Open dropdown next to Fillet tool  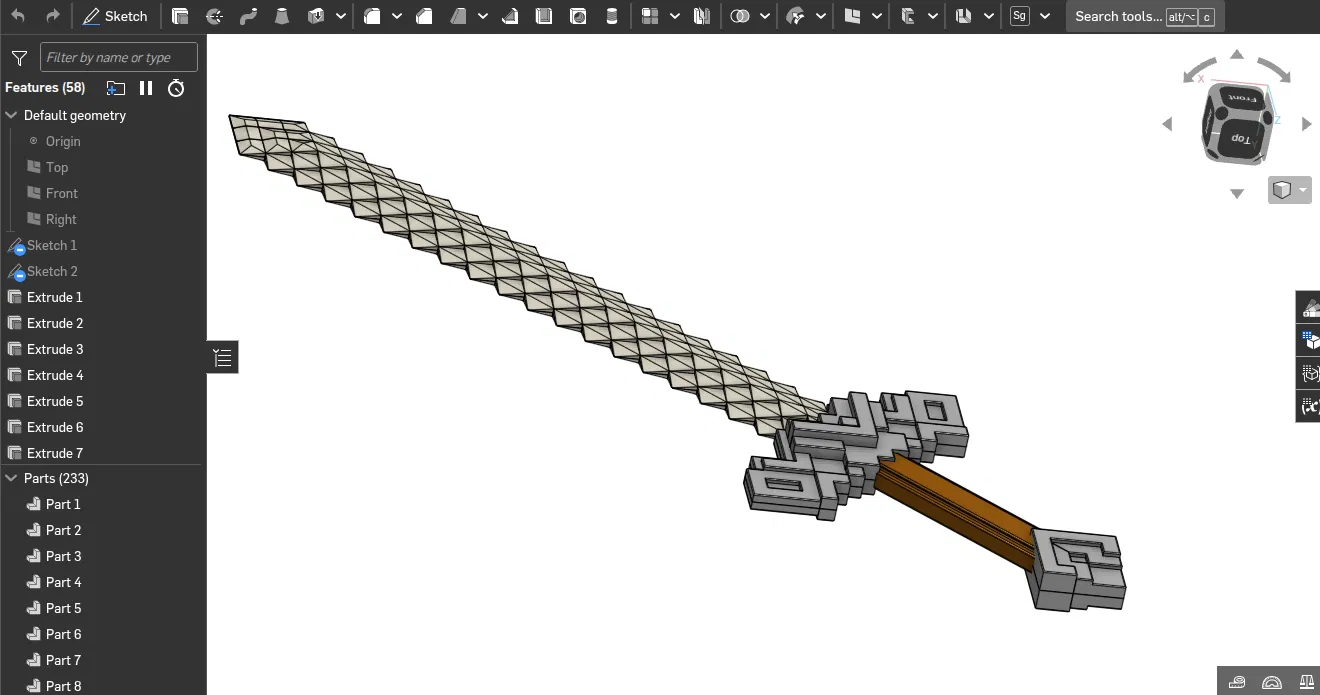point(397,16)
